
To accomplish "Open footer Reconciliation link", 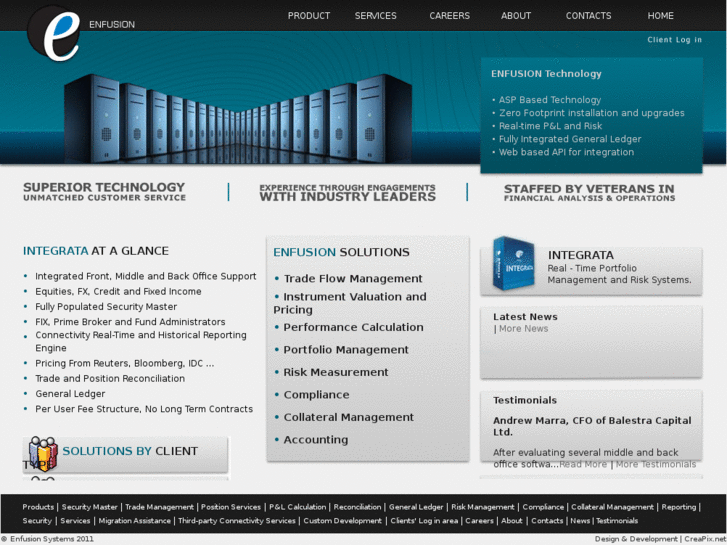I will pos(357,507).
